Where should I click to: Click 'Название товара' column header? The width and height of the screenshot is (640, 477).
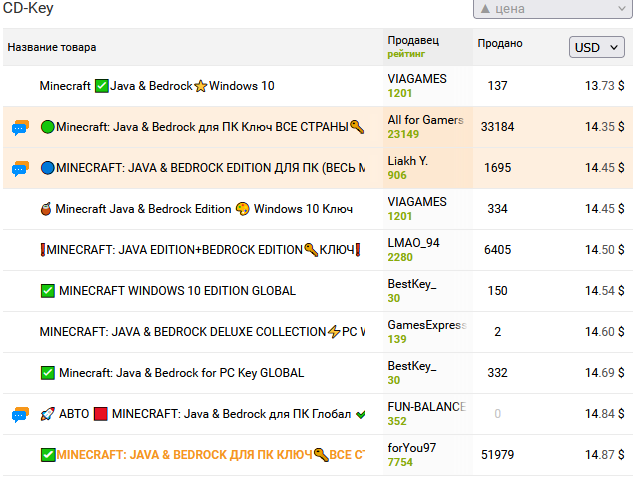click(x=52, y=47)
